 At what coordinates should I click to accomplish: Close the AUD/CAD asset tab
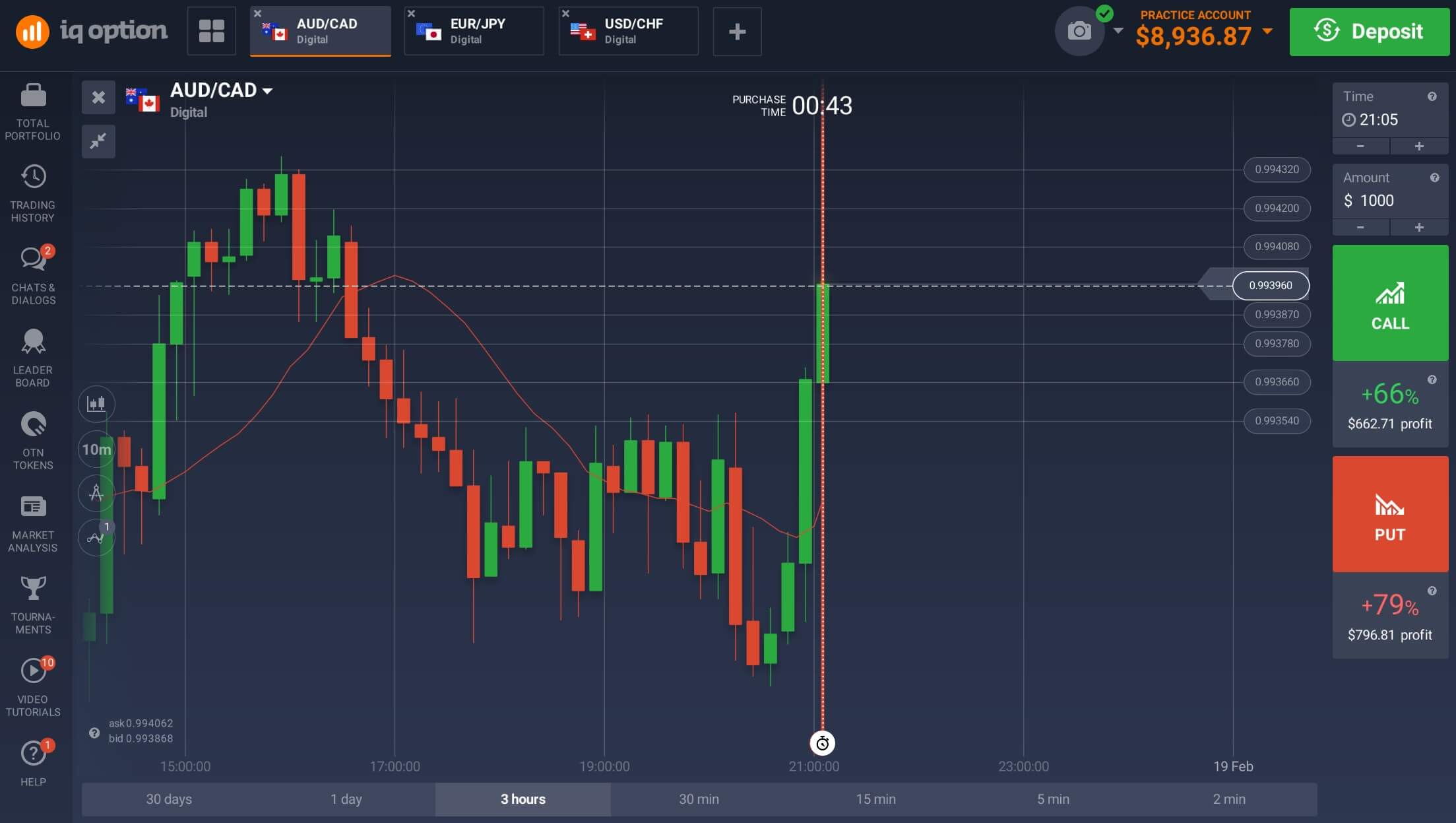(257, 13)
